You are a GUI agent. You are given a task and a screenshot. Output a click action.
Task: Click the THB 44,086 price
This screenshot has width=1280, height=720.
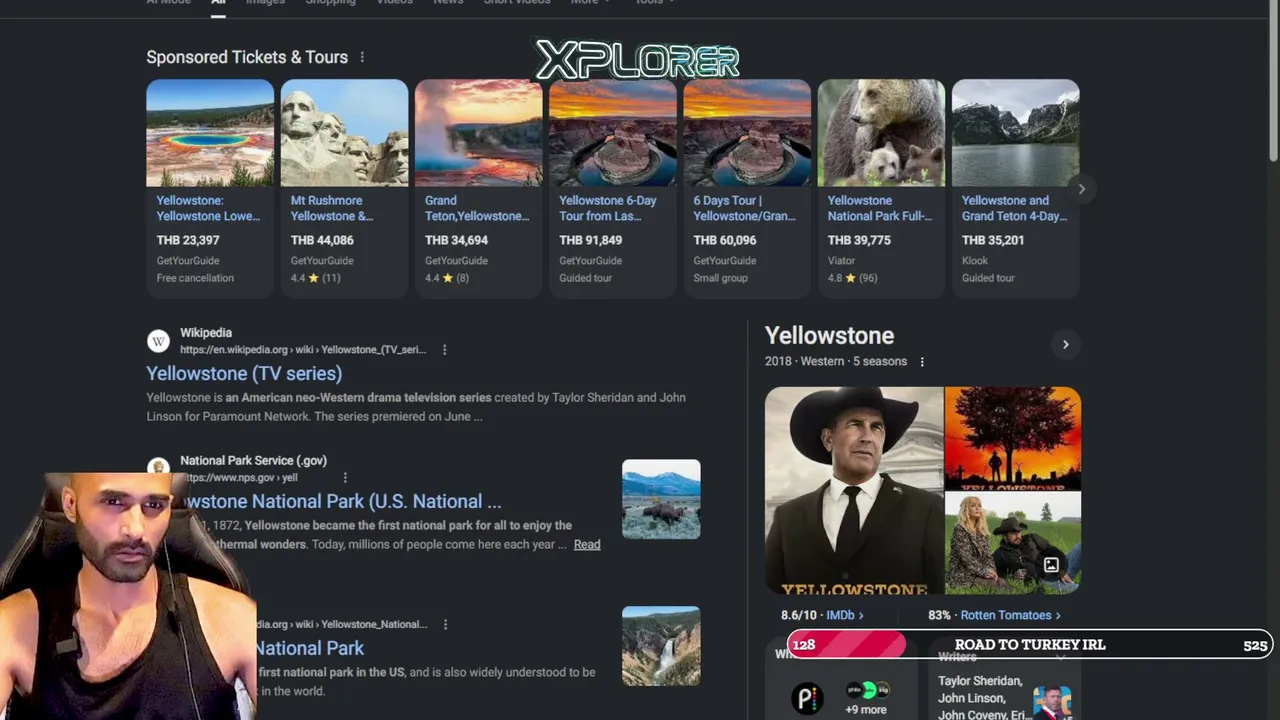pyautogui.click(x=322, y=240)
